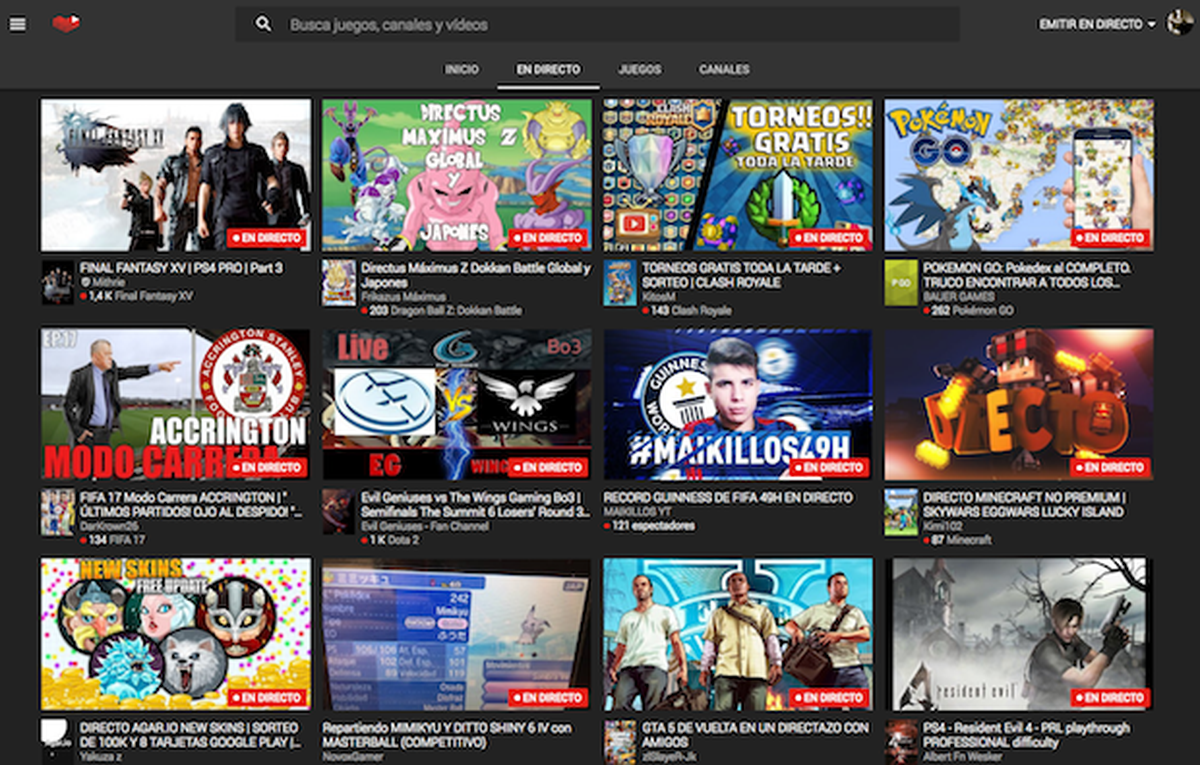Image resolution: width=1200 pixels, height=765 pixels.
Task: Open the EMITIR EN DIRECTO dropdown
Action: pyautogui.click(x=1091, y=24)
